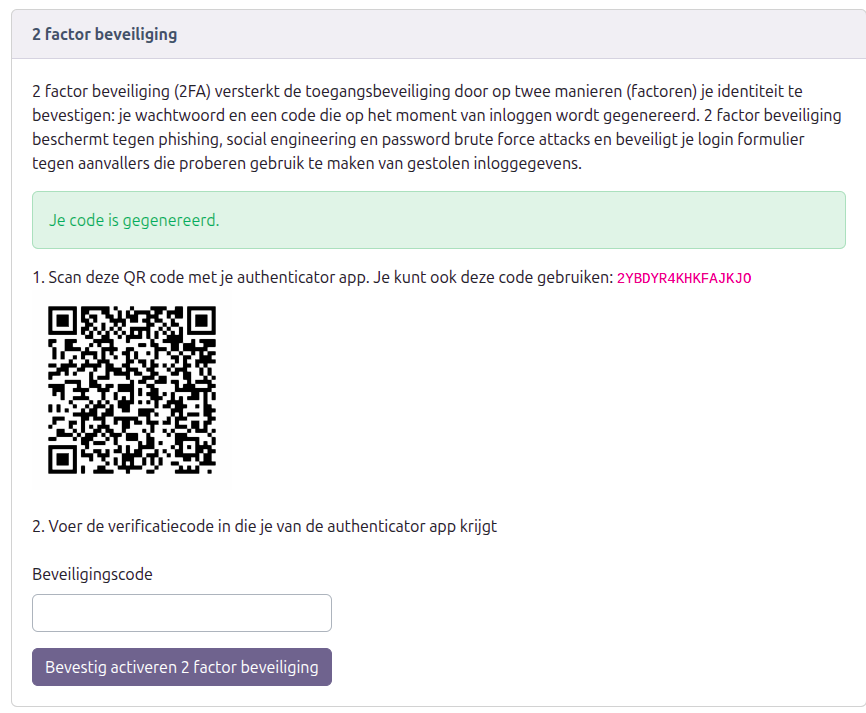Click the top-left finder square of QR code
Viewport: 866px width, 713px height.
[x=62, y=320]
